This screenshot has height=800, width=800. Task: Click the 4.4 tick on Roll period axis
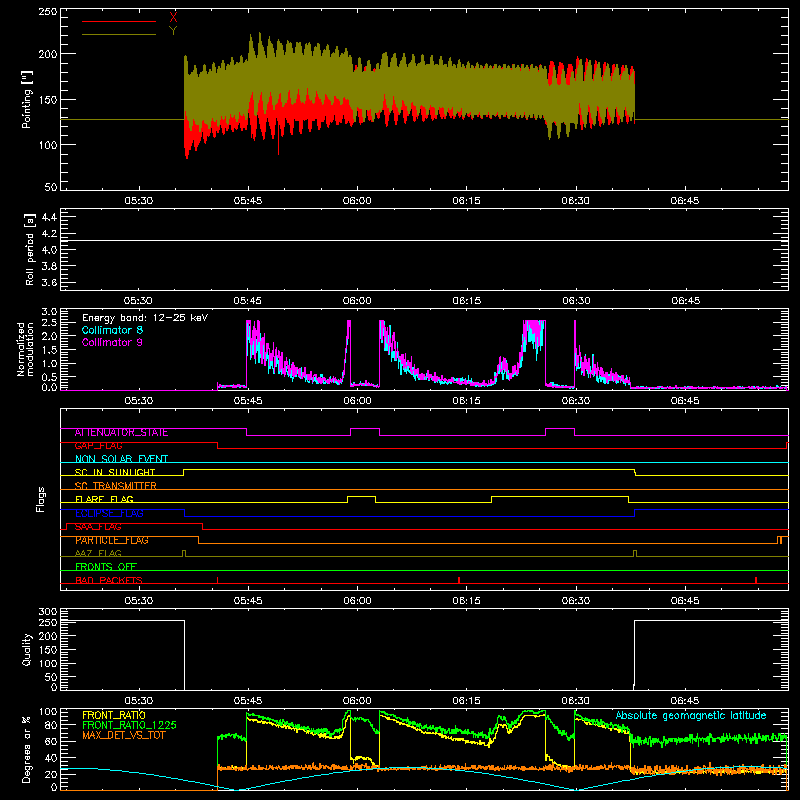click(x=49, y=217)
